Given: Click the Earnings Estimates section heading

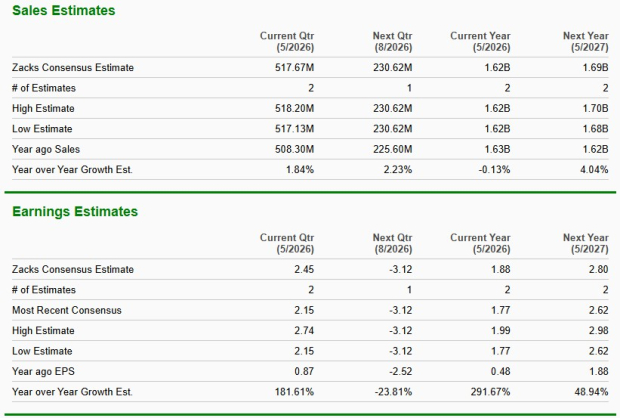Looking at the screenshot, I should pyautogui.click(x=75, y=212).
